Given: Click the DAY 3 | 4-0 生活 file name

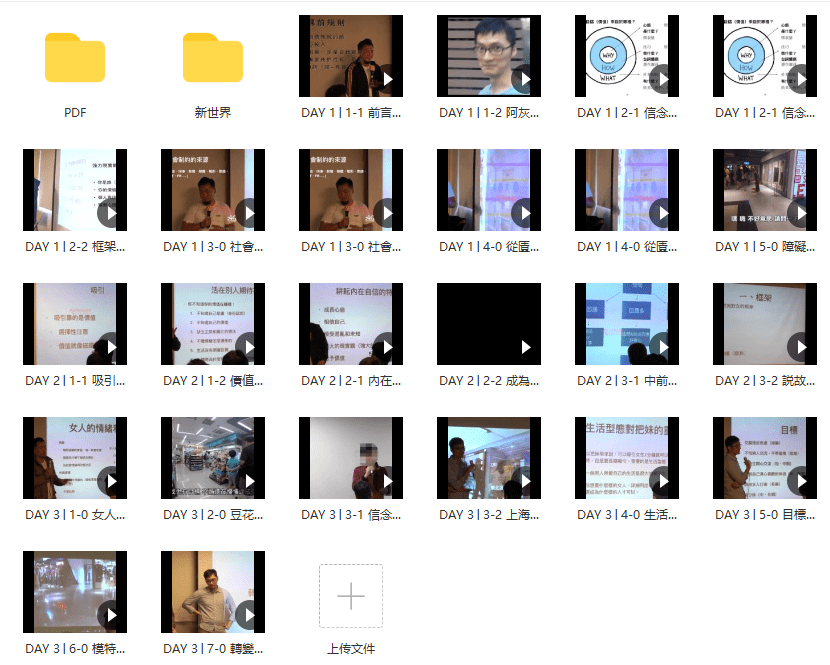Looking at the screenshot, I should coord(627,515).
